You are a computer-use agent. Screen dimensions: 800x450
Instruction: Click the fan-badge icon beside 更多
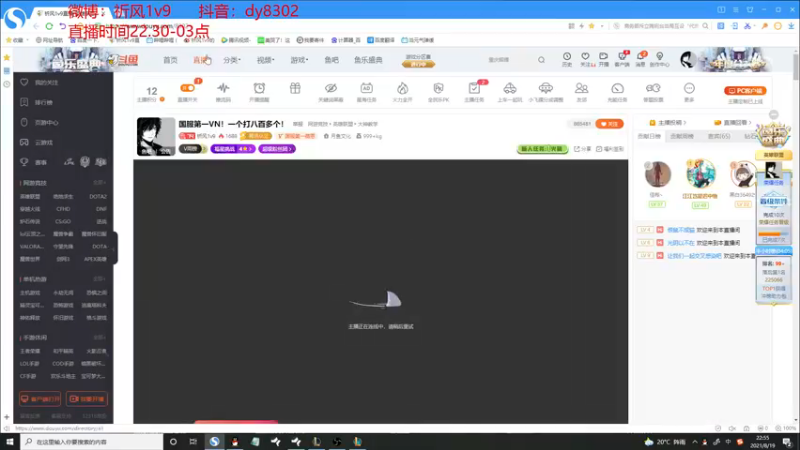[x=653, y=88]
